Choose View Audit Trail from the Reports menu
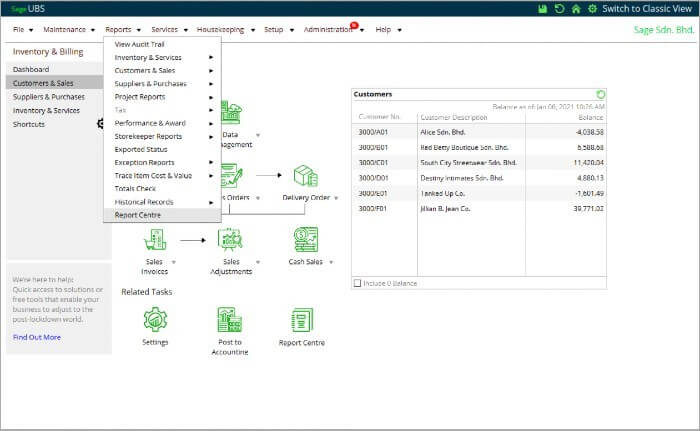The image size is (700, 431). (140, 45)
